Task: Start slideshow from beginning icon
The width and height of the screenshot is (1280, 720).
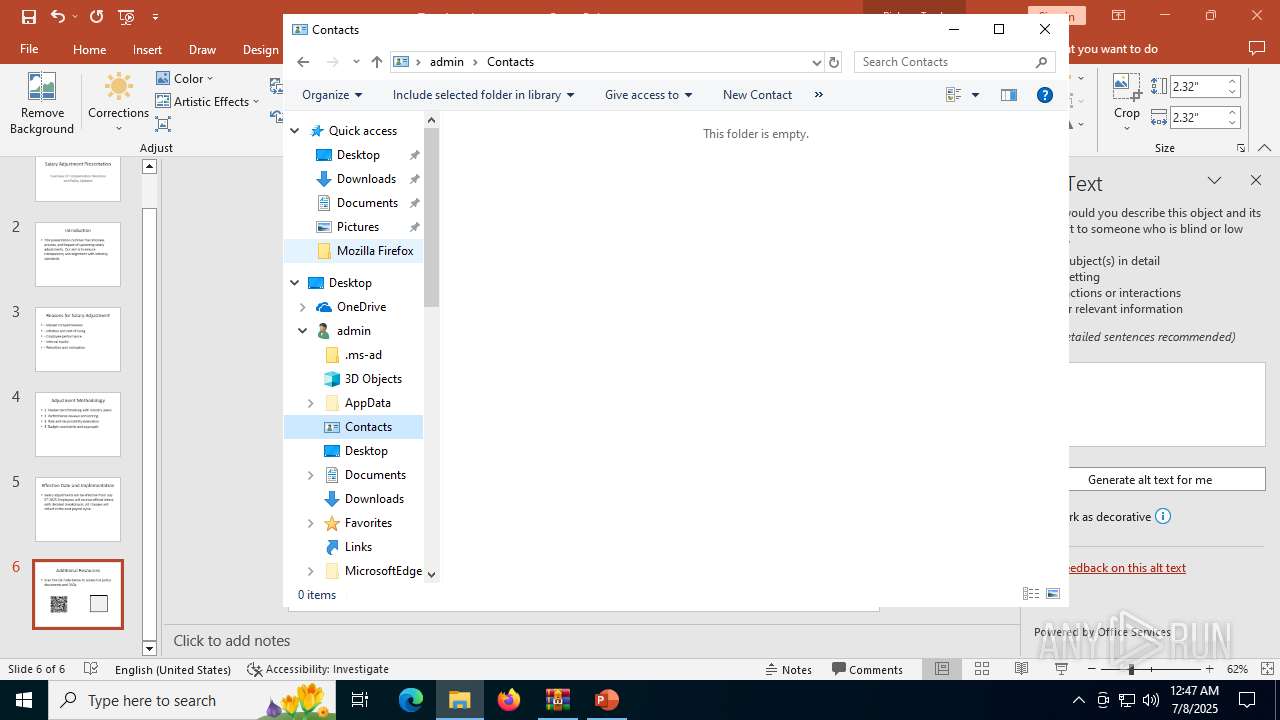Action: coord(126,16)
